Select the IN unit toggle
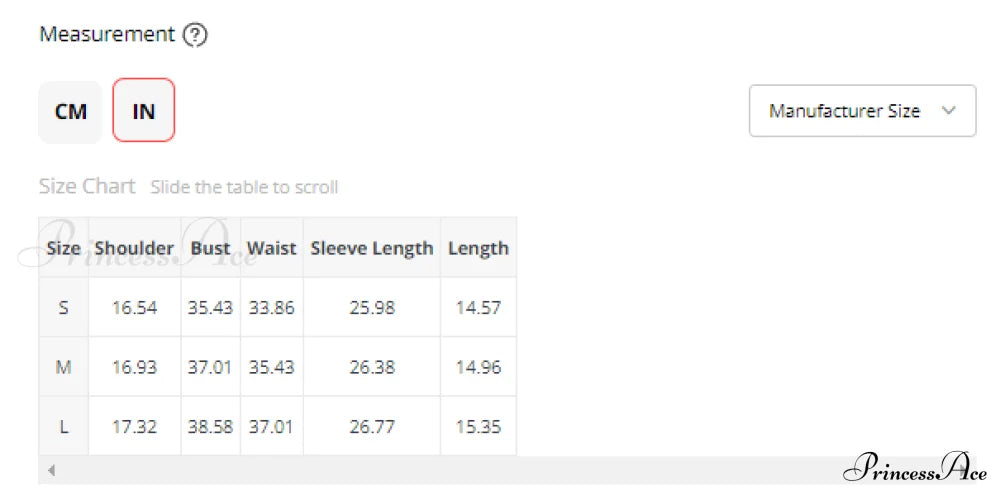Screen dimensions: 1000x496 point(144,111)
